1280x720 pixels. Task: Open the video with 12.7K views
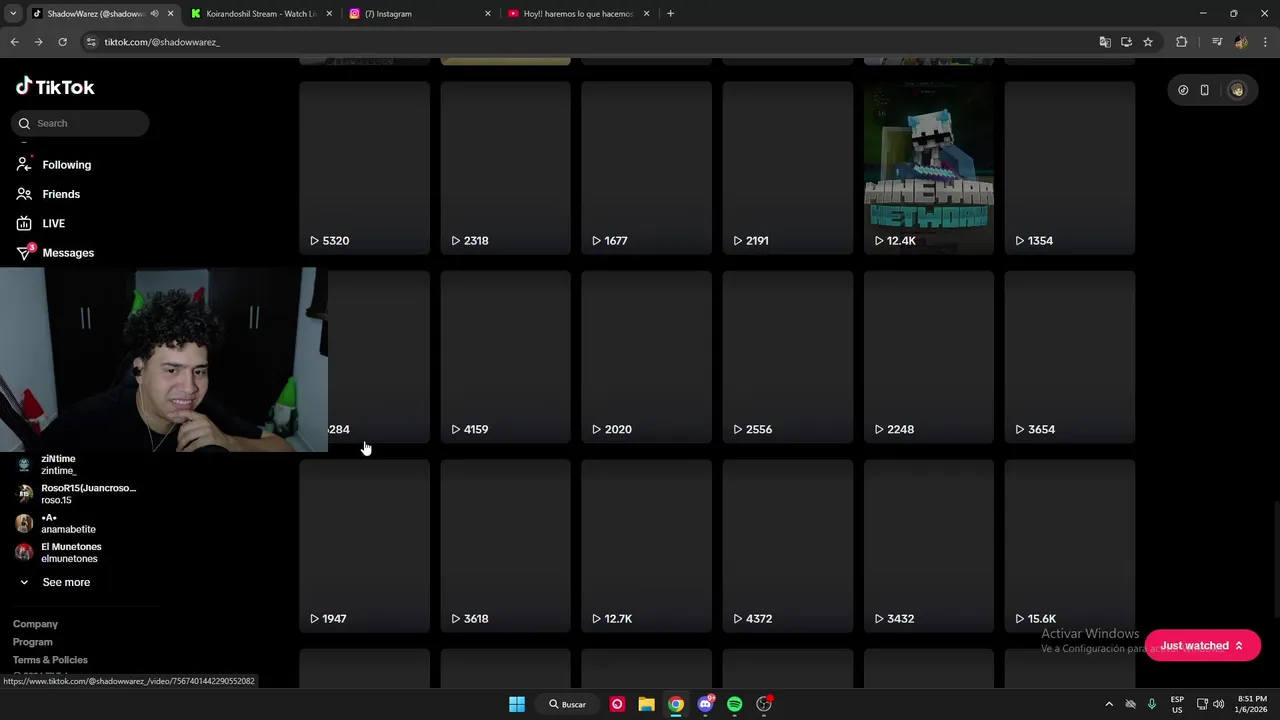click(646, 545)
